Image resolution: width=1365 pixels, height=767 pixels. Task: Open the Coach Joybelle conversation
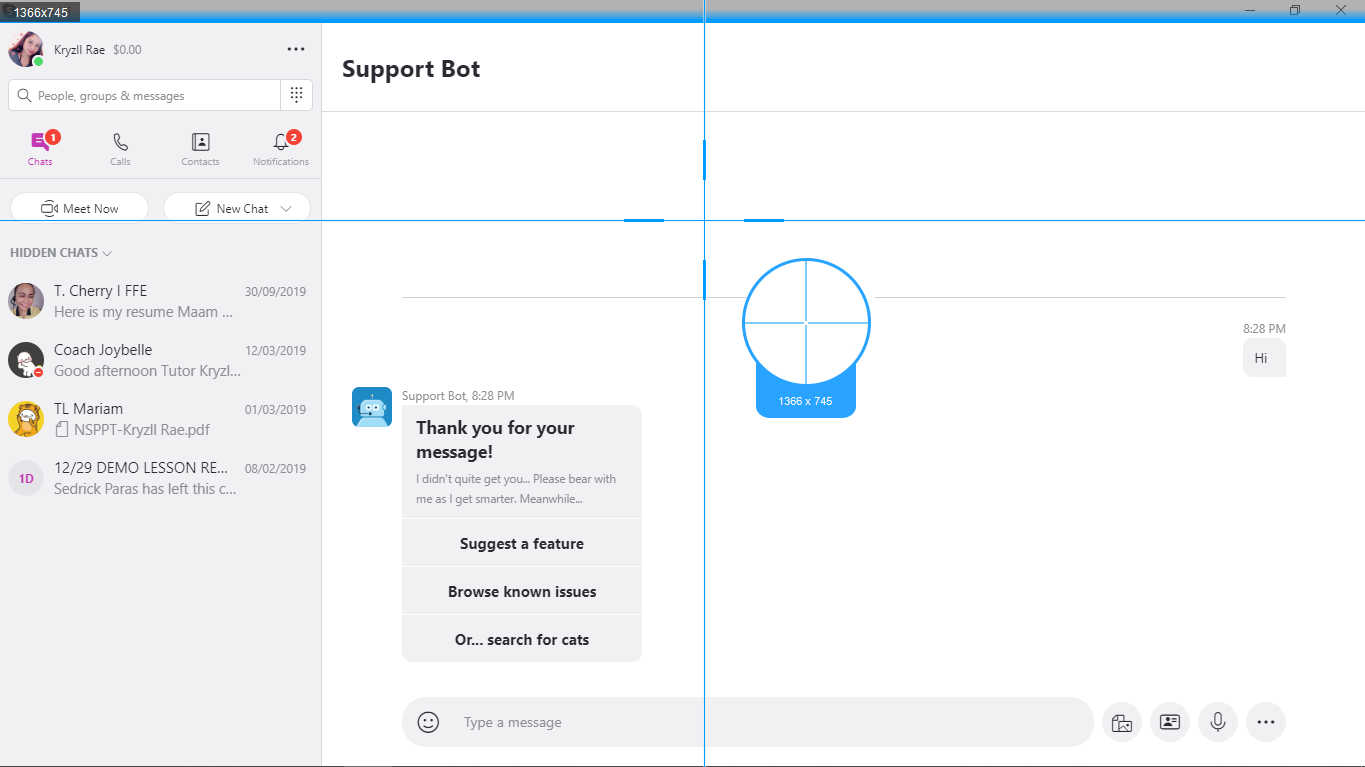click(x=160, y=360)
